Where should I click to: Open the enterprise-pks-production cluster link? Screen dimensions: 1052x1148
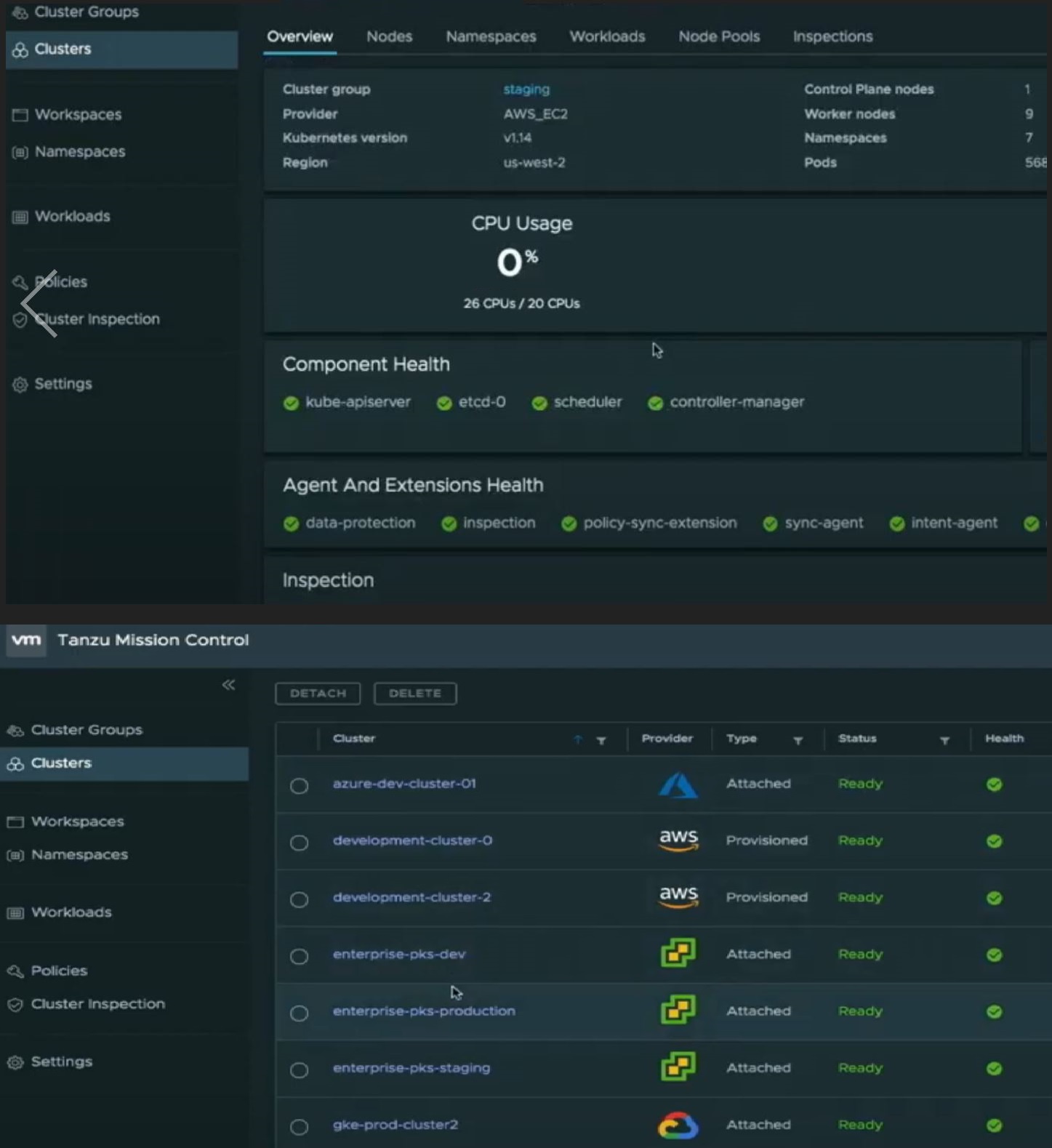(x=424, y=1011)
